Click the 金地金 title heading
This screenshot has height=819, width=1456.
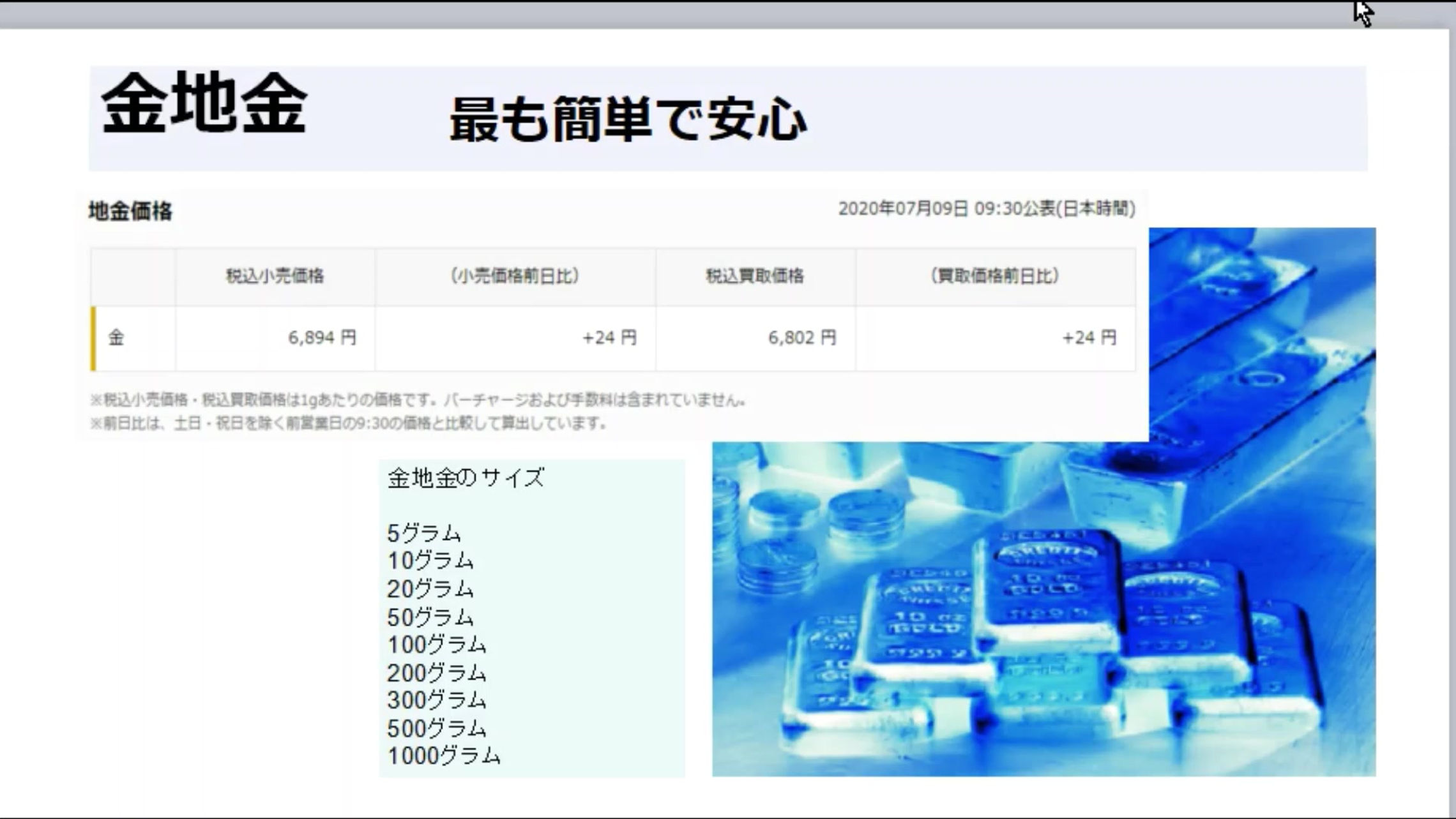click(x=204, y=102)
